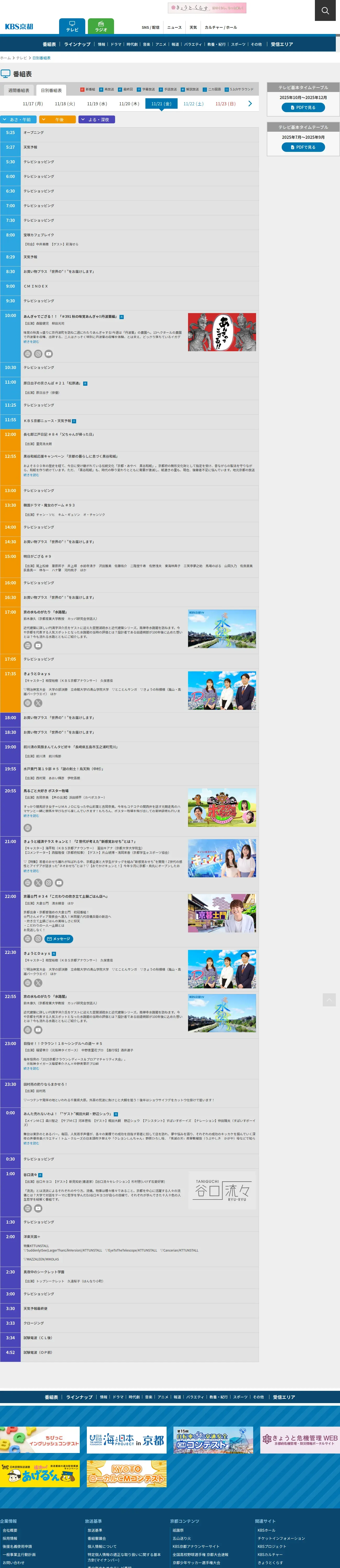Open PDFで見る for 2025年10月〜2025年12月
This screenshot has height=1568, width=340.
(x=303, y=107)
